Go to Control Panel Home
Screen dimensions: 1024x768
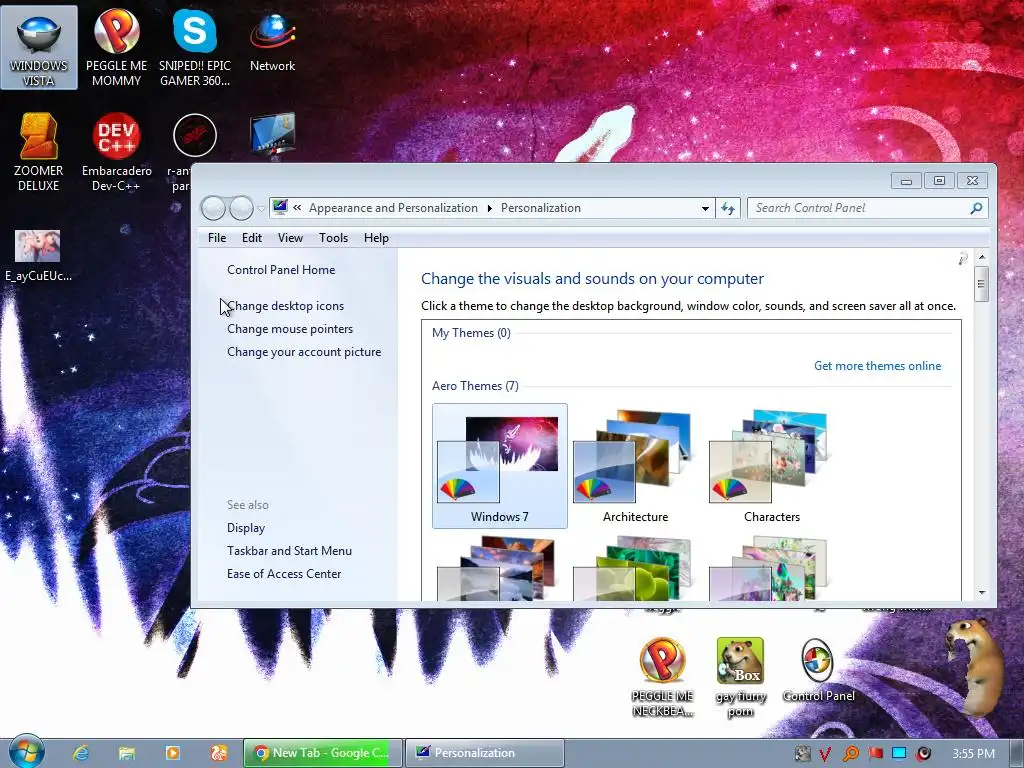[x=281, y=270]
